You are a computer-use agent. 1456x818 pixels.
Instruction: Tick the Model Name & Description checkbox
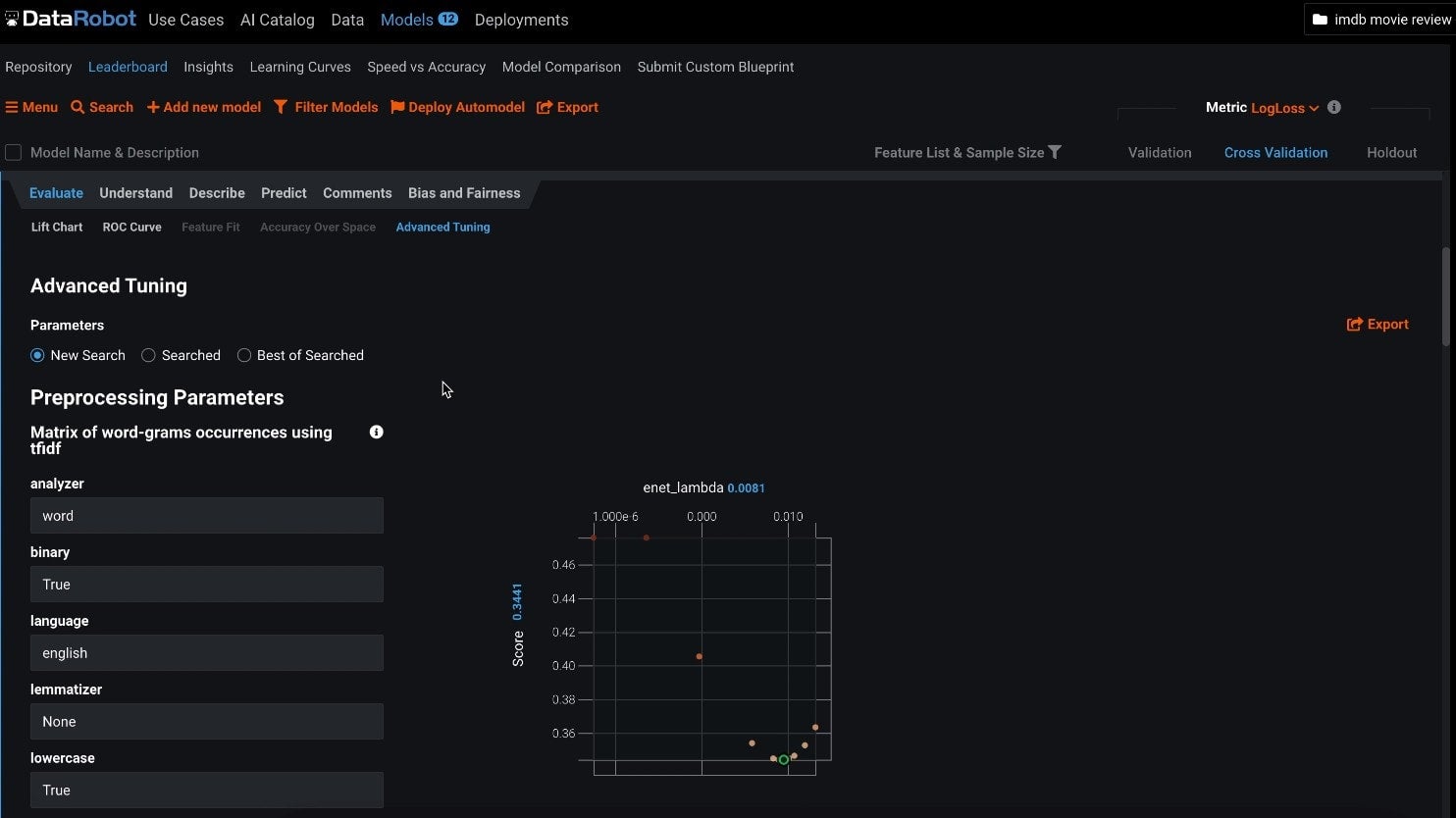14,152
